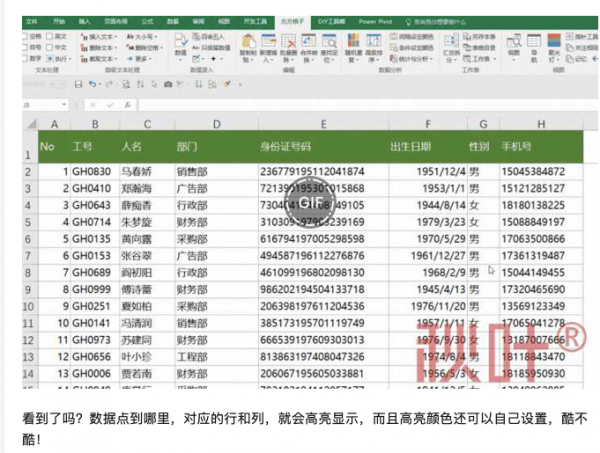Click the 记忆 icon in view group

[569, 59]
